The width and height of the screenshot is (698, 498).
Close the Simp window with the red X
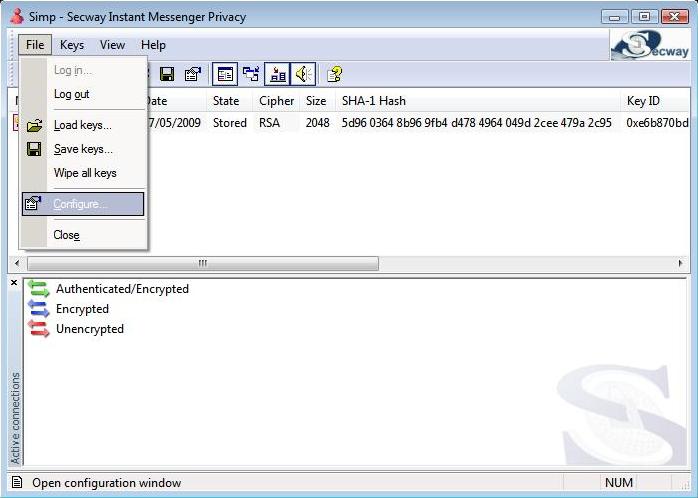675,17
